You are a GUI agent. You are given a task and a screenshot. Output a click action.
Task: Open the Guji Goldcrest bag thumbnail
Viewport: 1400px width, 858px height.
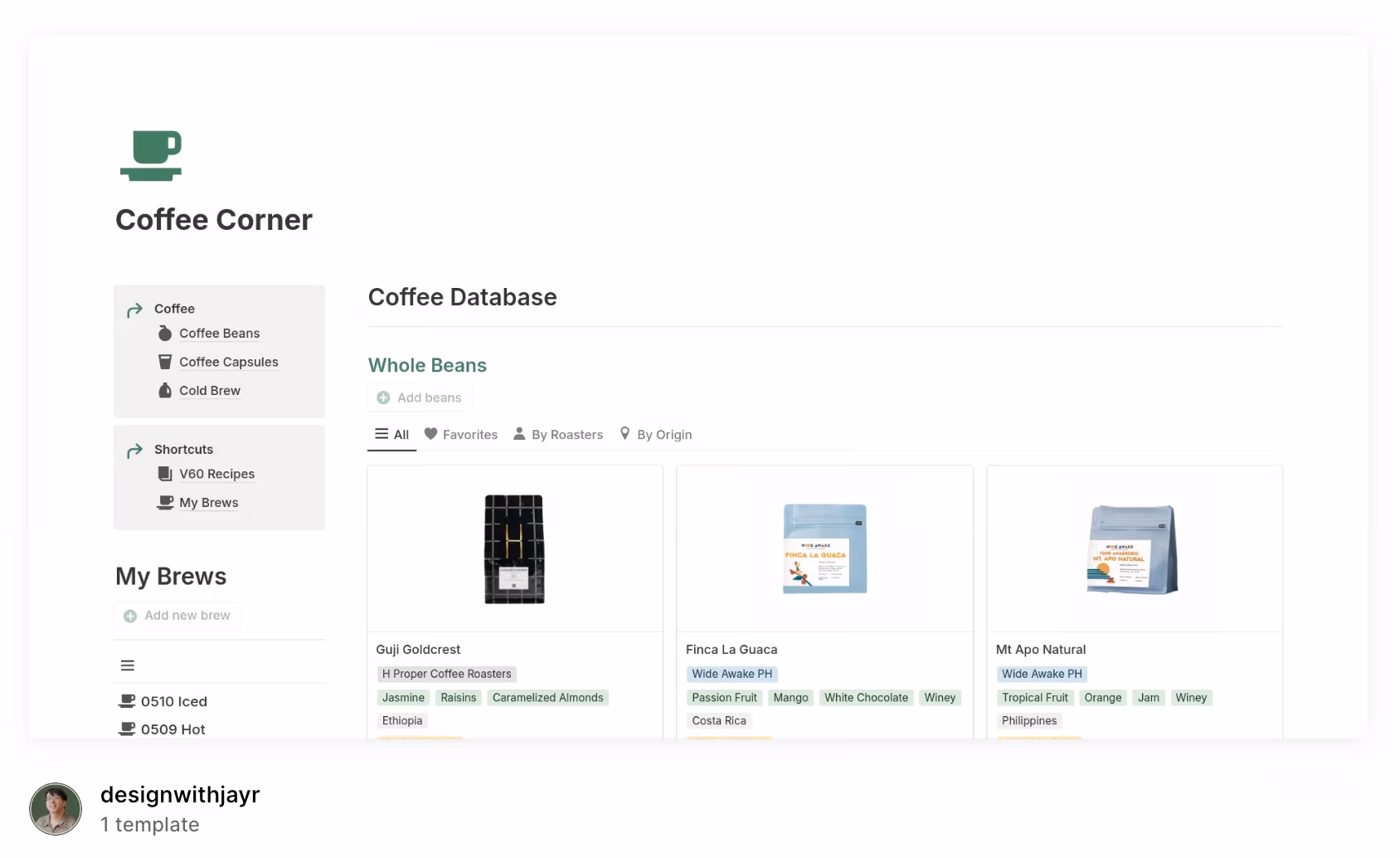[x=514, y=548]
